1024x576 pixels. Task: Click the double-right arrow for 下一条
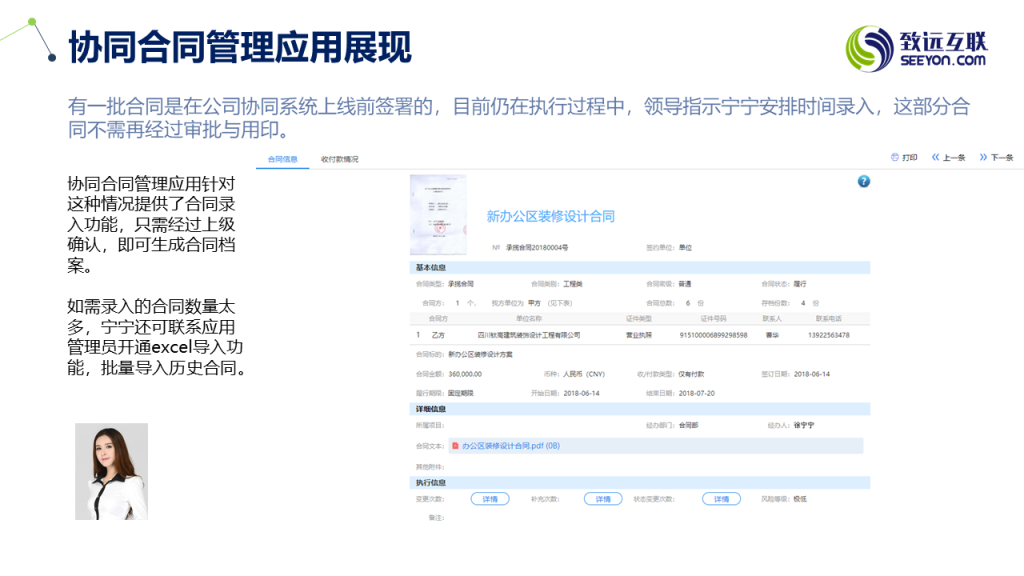click(x=983, y=157)
